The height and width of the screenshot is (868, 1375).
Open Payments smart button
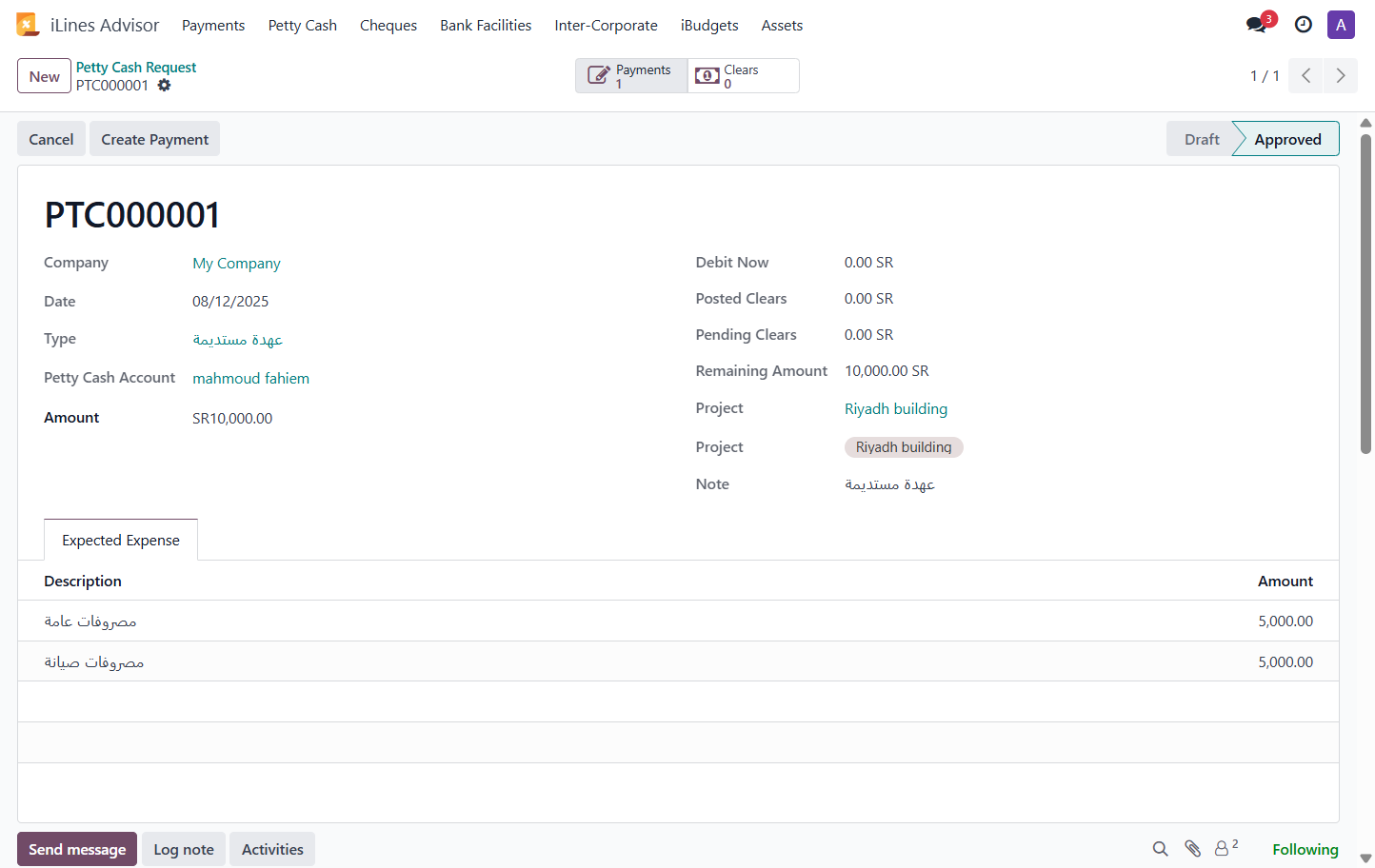coord(631,76)
